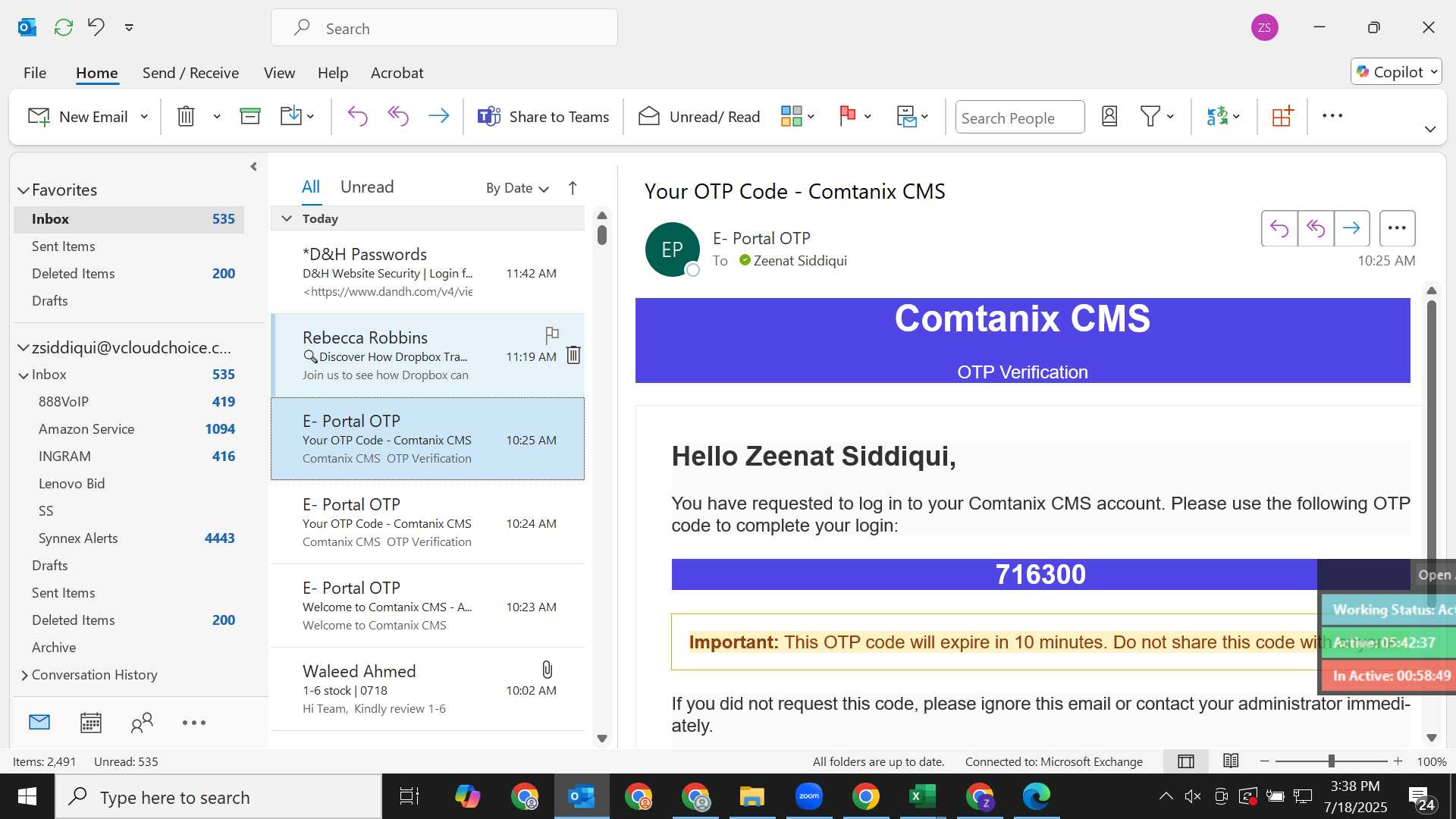This screenshot has width=1456, height=819.
Task: Click the Send/Receive sync icon in title bar
Action: coord(64,28)
